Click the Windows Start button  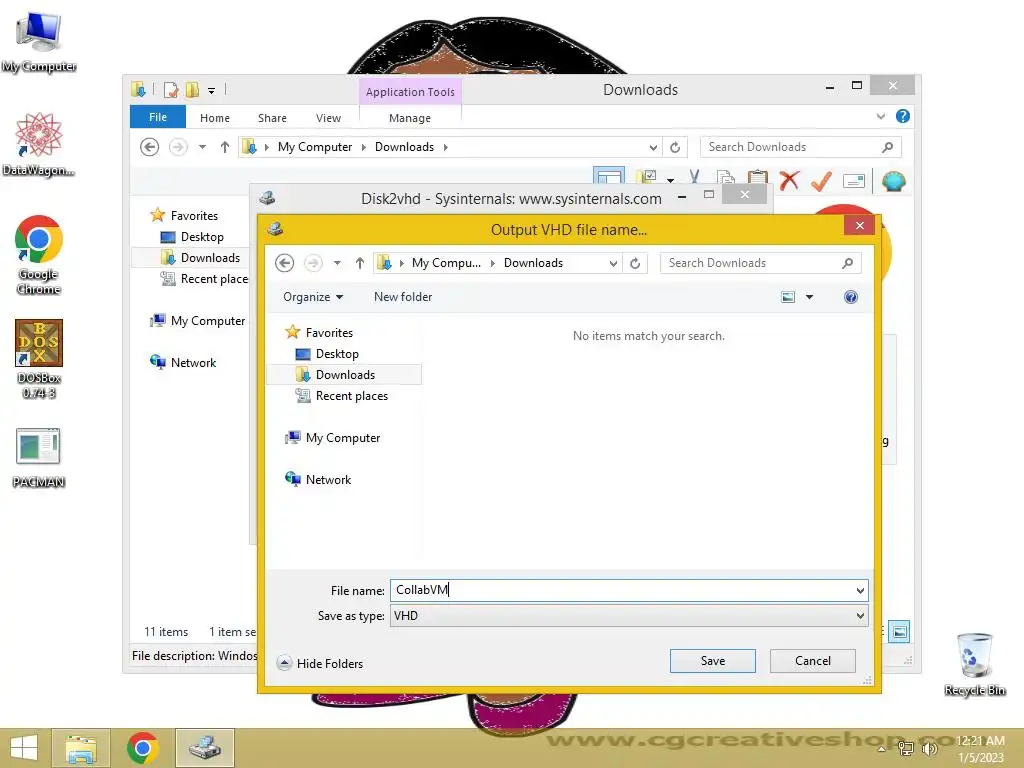pyautogui.click(x=24, y=748)
